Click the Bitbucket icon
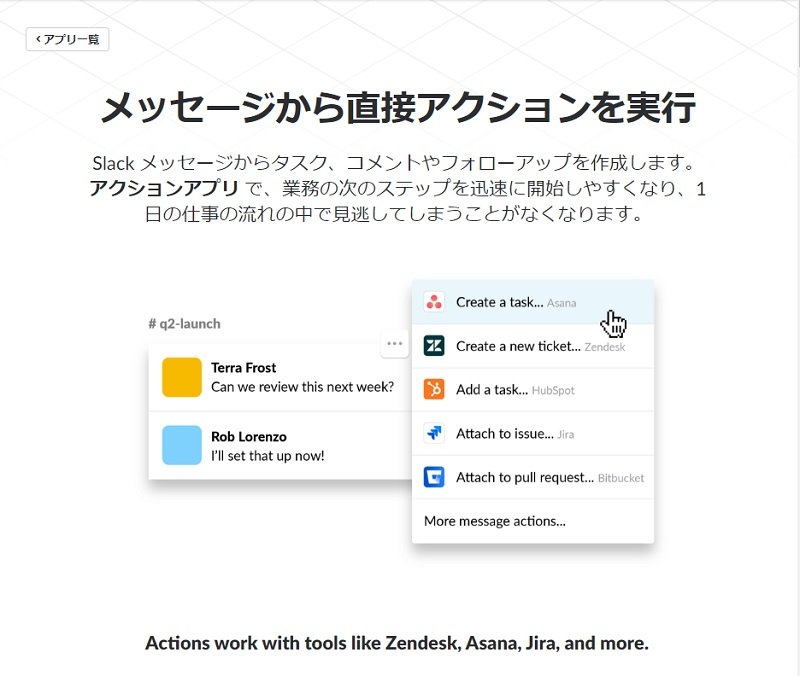Viewport: 800px width, 676px height. [x=434, y=478]
